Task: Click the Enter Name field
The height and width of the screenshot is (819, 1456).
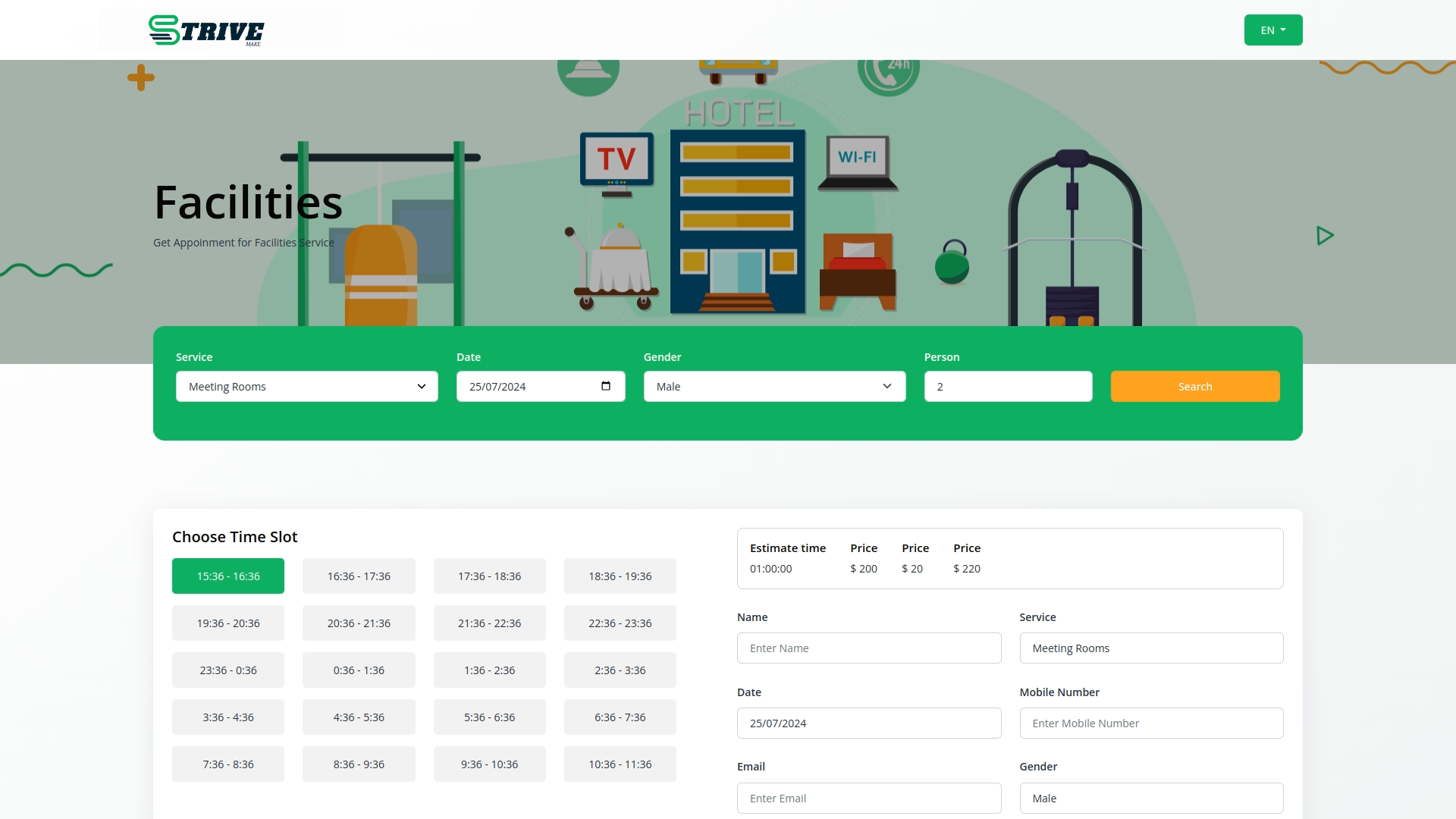Action: [x=868, y=648]
